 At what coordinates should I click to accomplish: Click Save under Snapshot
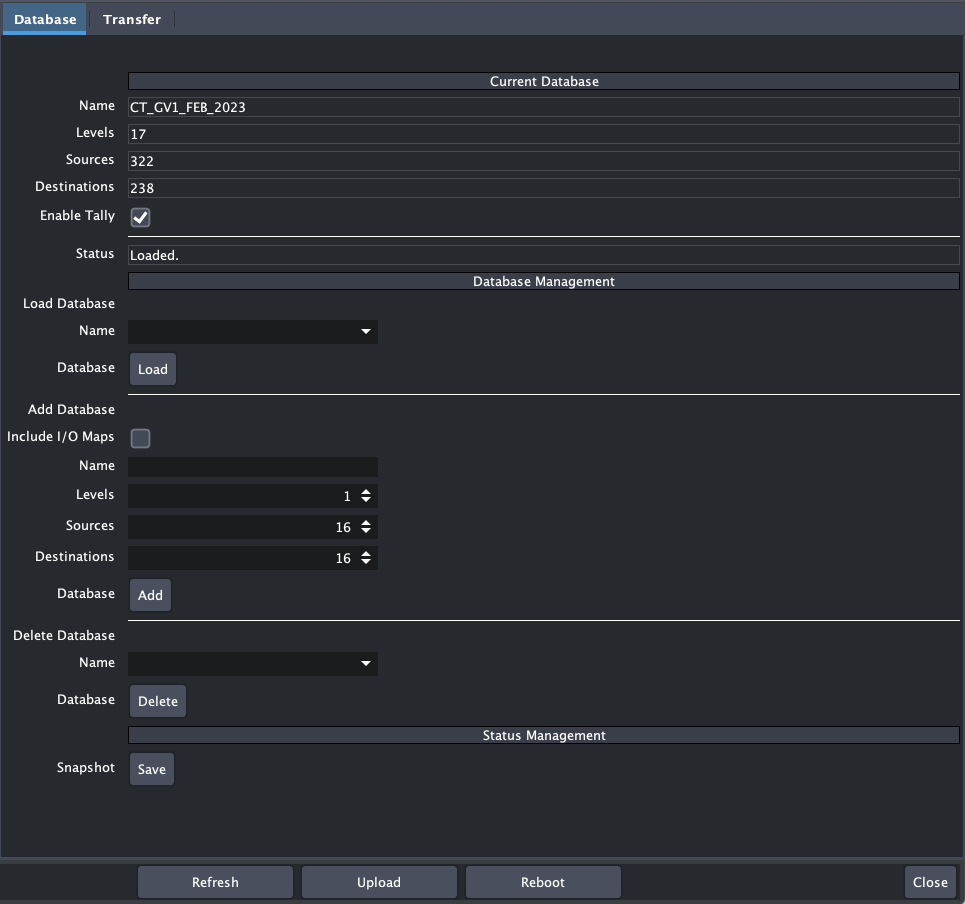(151, 769)
